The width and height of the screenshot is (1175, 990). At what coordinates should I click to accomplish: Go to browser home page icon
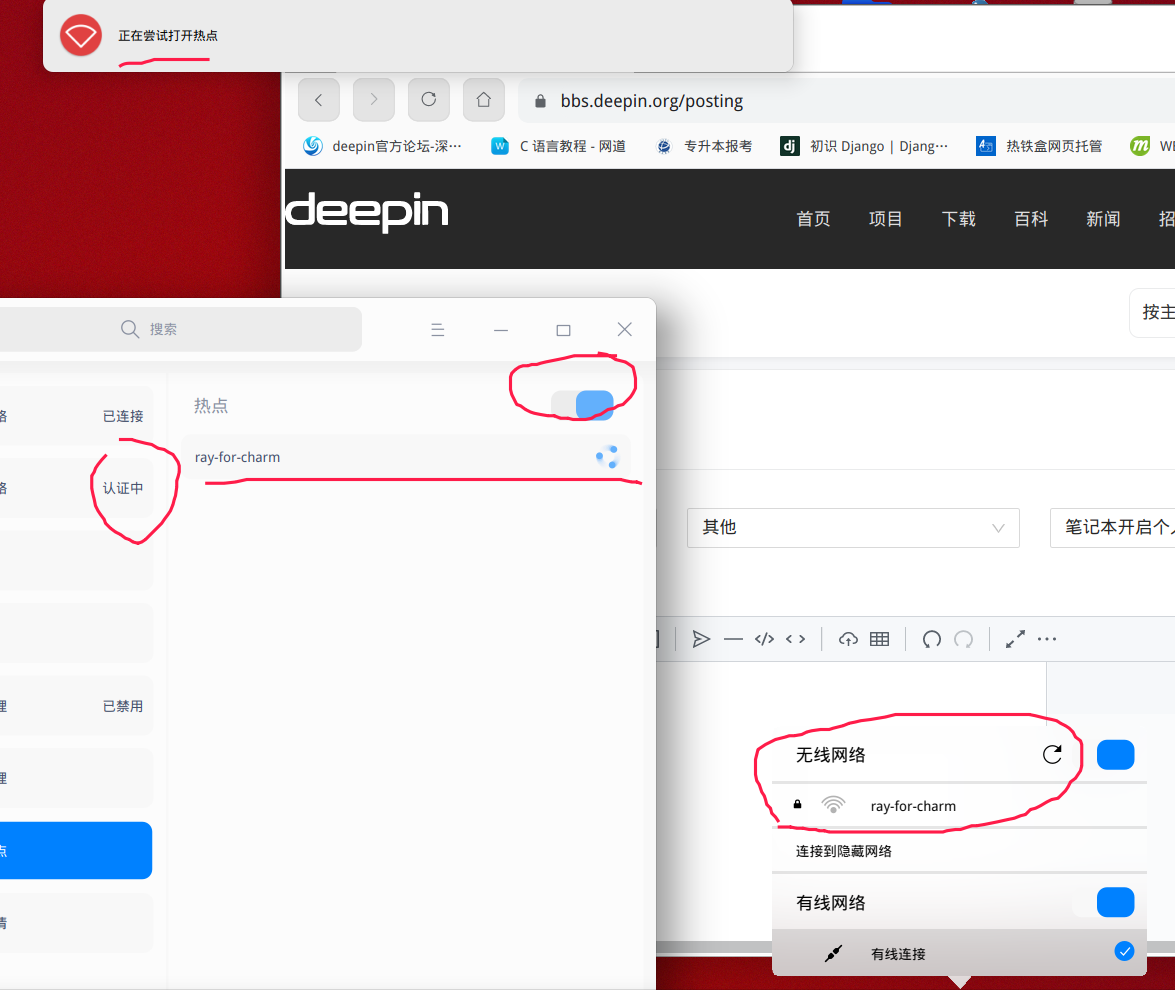coord(483,100)
